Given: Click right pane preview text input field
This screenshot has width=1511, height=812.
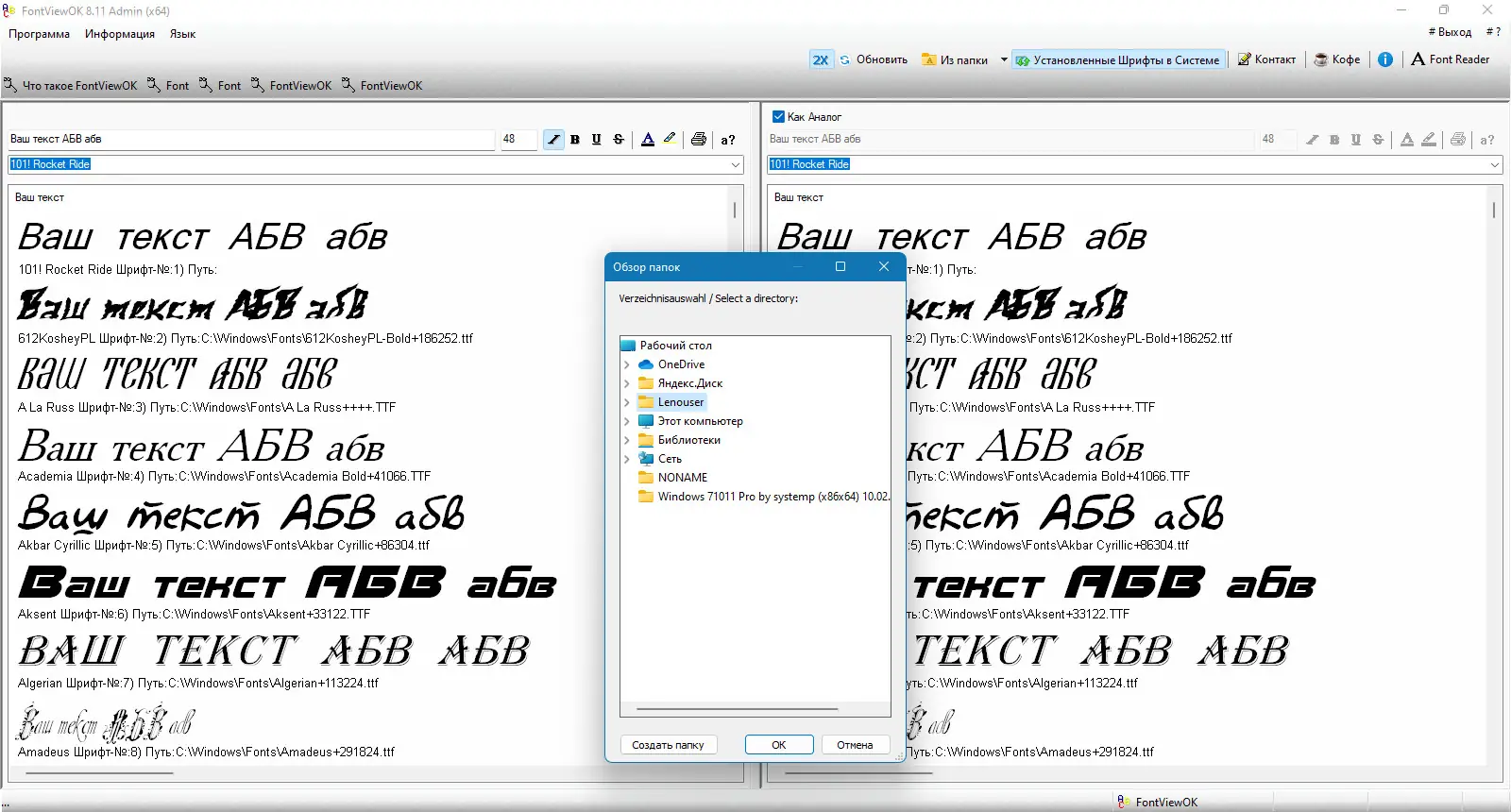Looking at the screenshot, I should click(1010, 139).
